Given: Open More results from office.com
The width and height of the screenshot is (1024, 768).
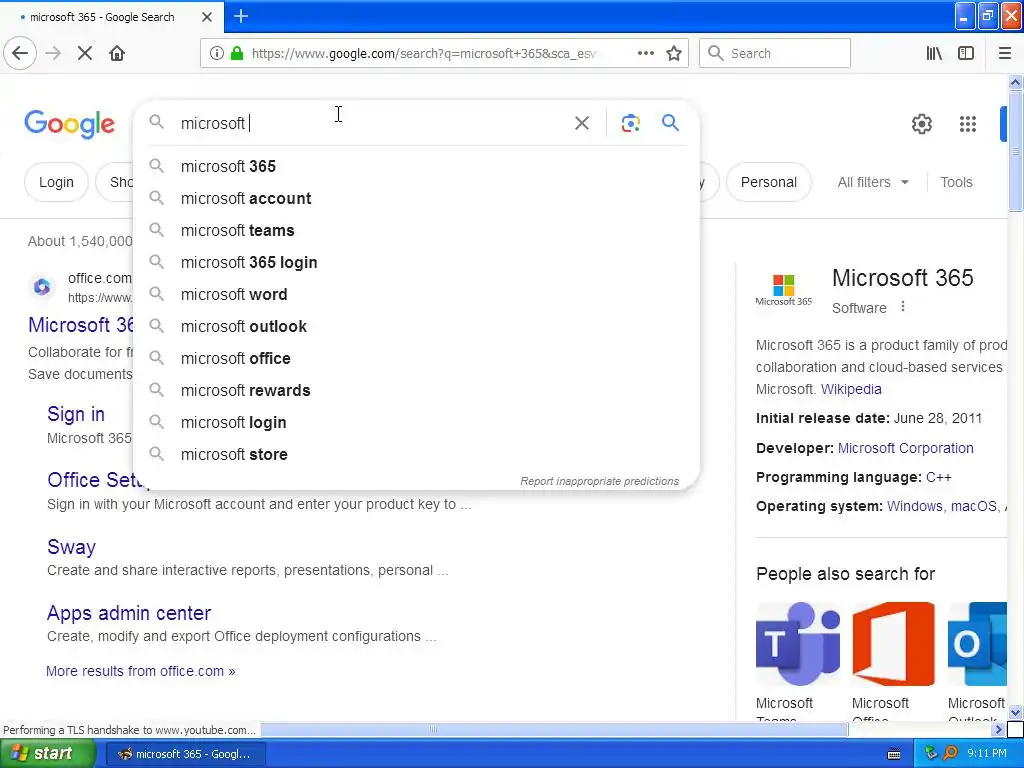Looking at the screenshot, I should (140, 671).
